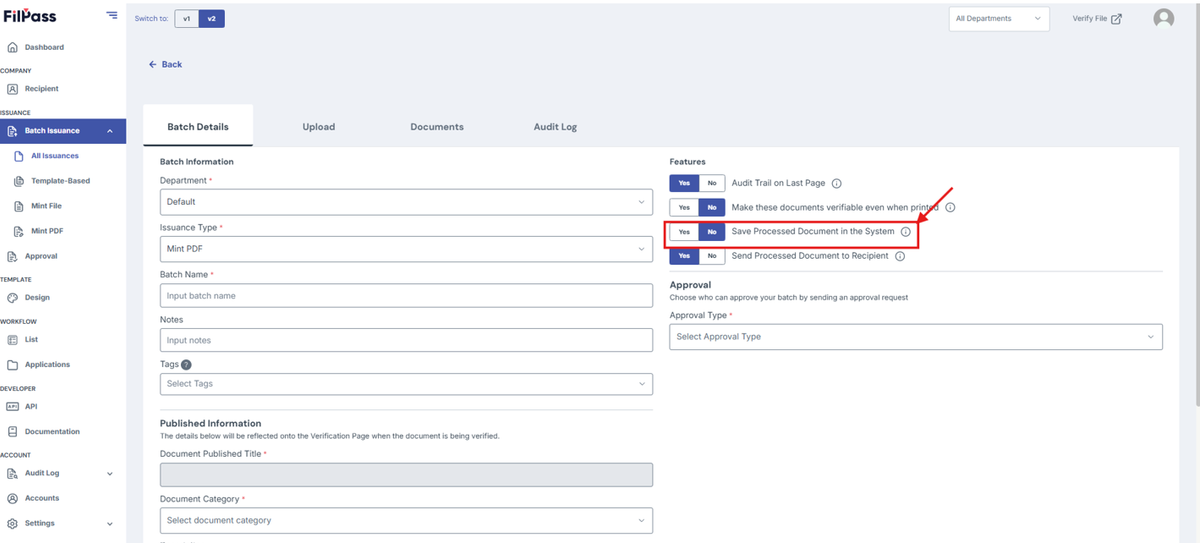Click the Verify File external link icon
This screenshot has width=1200, height=543.
1116,18
